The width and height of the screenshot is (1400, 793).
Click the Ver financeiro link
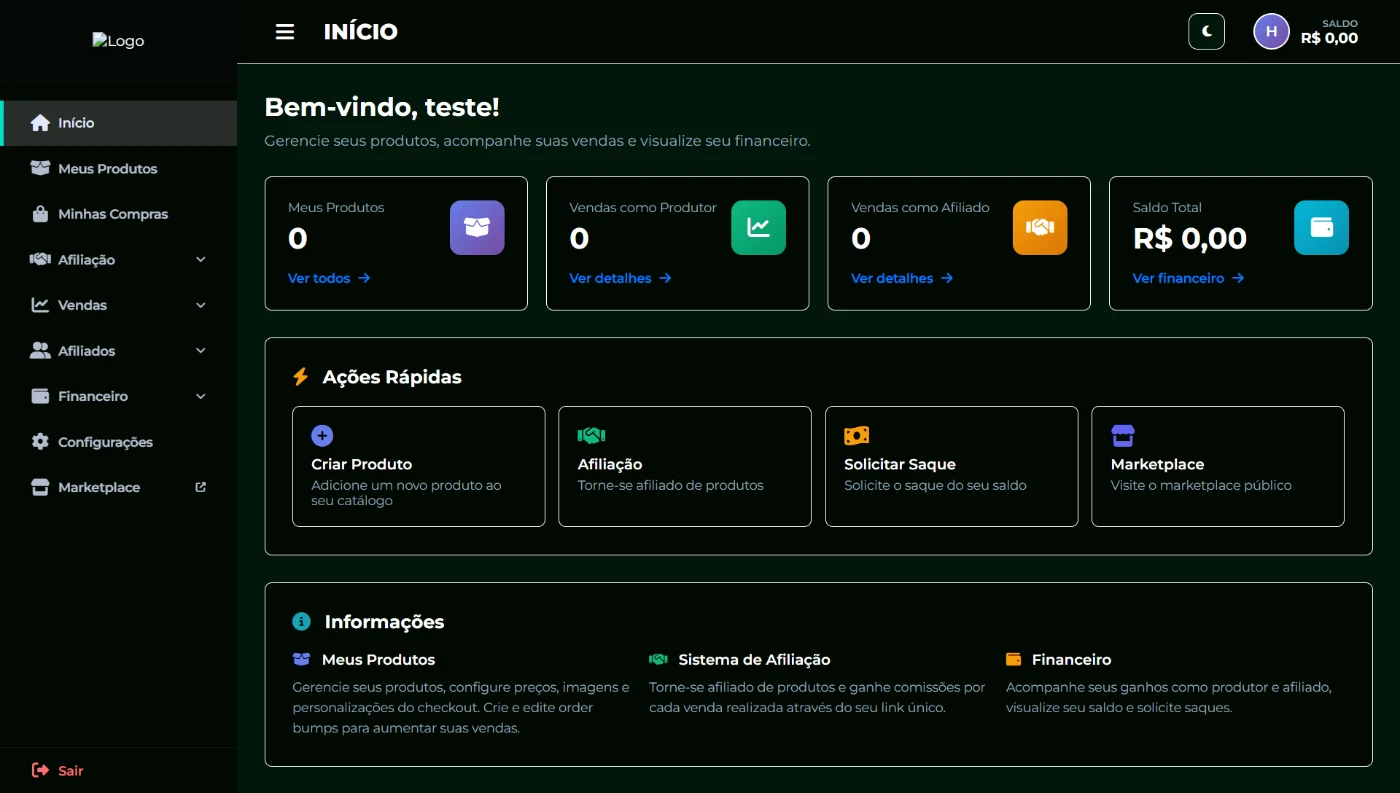click(x=1187, y=279)
